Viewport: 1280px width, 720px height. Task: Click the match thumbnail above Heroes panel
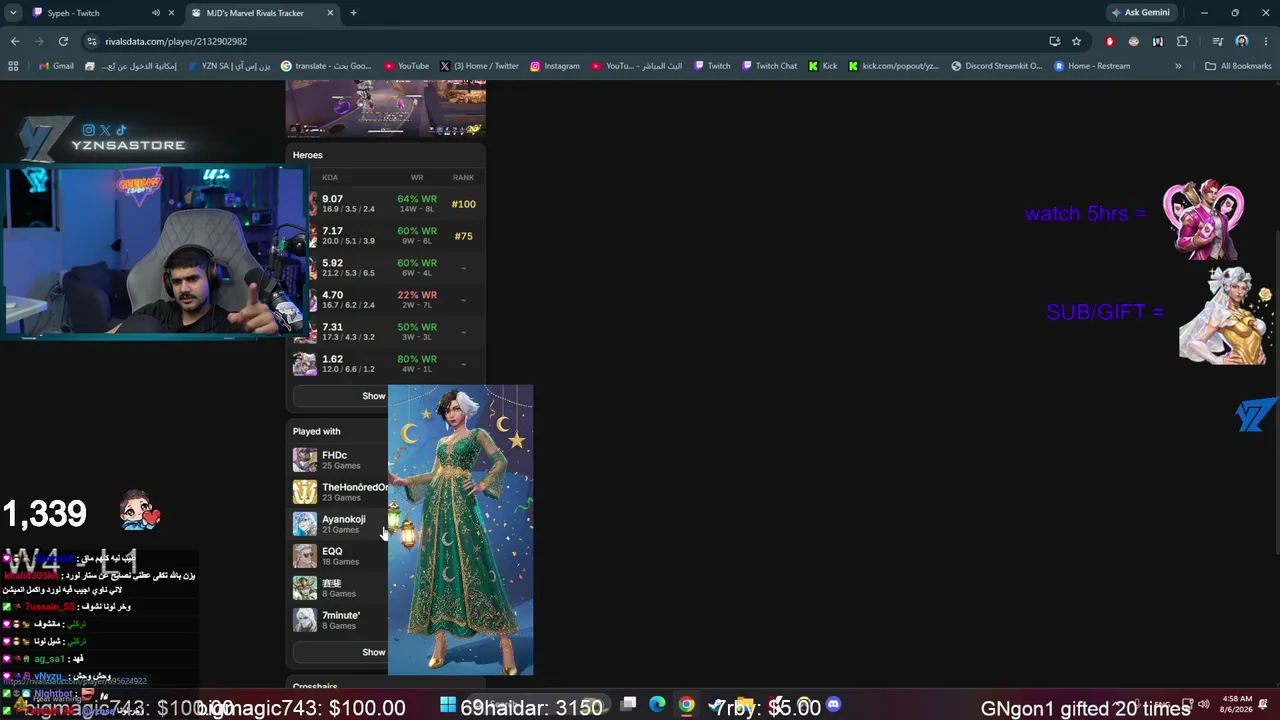point(386,108)
